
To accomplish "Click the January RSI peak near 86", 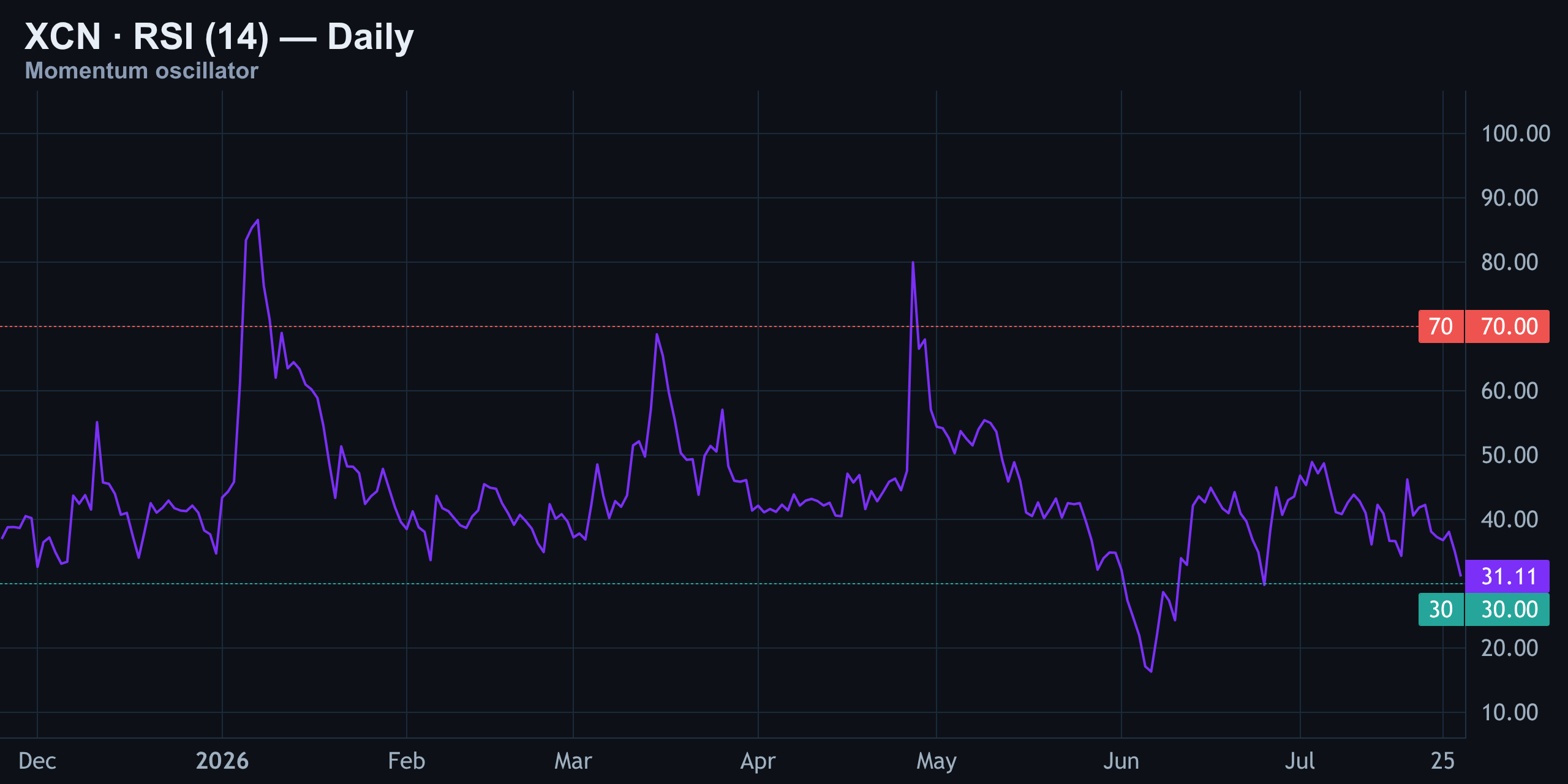I will point(257,220).
